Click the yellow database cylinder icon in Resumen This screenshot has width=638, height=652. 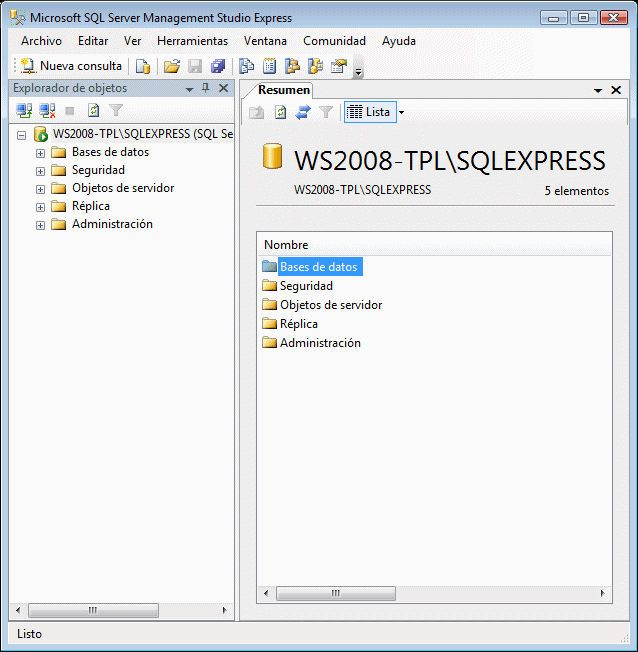272,156
